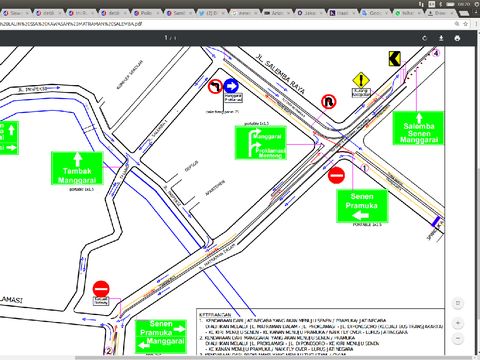Viewport: 480px width, 360px height.
Task: Click the green "Senen Pramuka" sign beside Salemba junction
Action: click(362, 206)
